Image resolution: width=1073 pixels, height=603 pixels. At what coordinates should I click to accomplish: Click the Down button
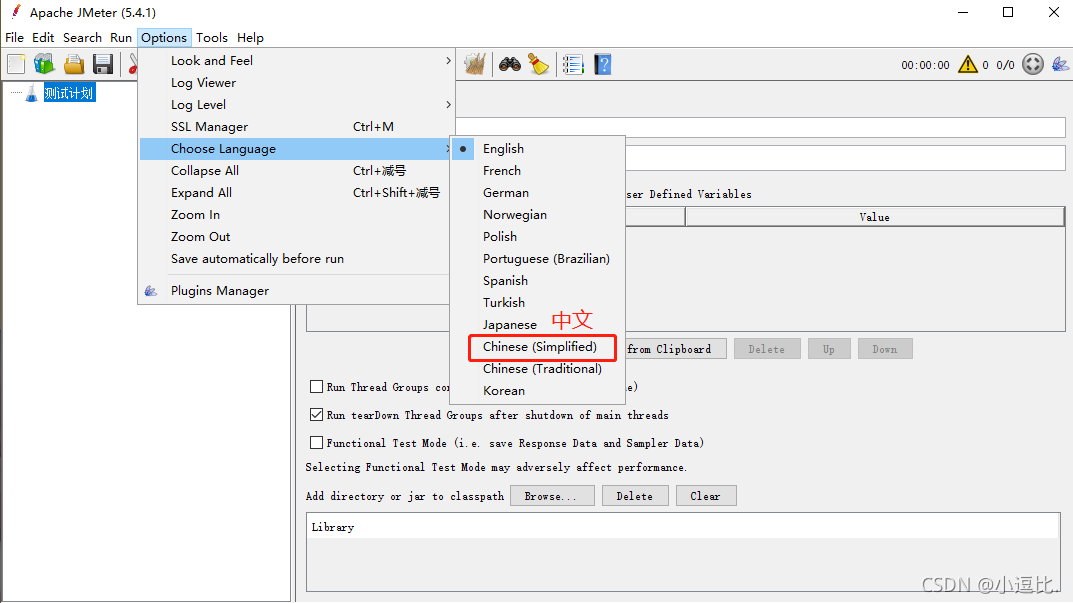[x=885, y=349]
